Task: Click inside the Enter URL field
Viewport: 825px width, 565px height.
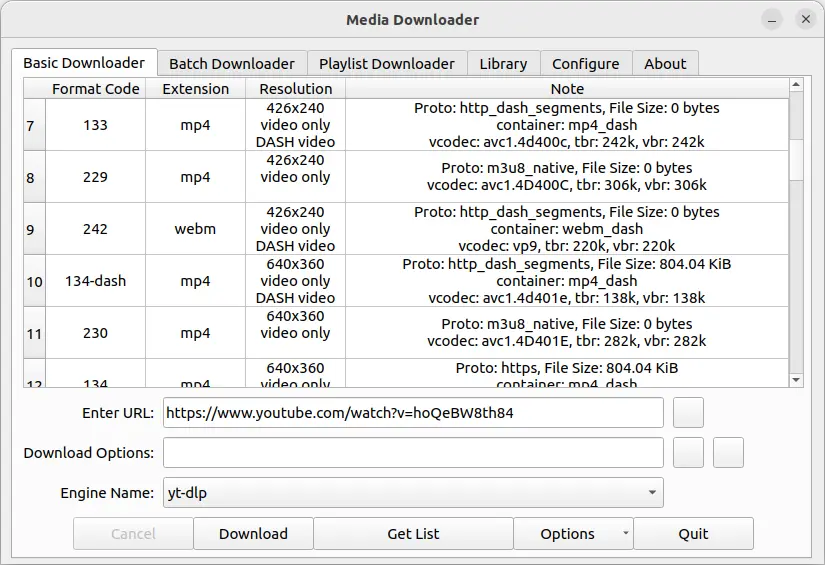Action: [x=412, y=412]
